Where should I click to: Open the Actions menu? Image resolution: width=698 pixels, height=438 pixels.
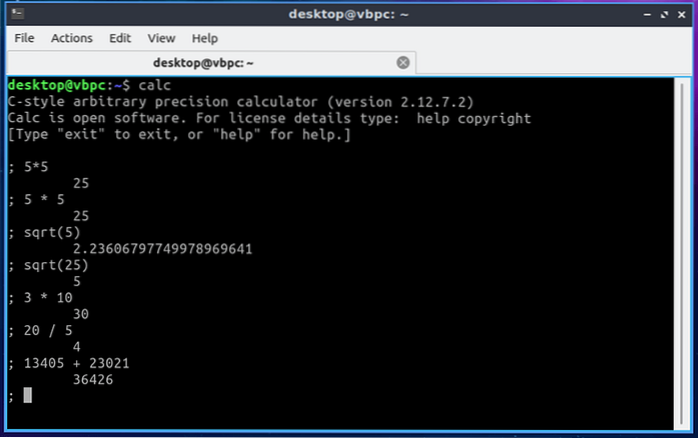pyautogui.click(x=71, y=38)
